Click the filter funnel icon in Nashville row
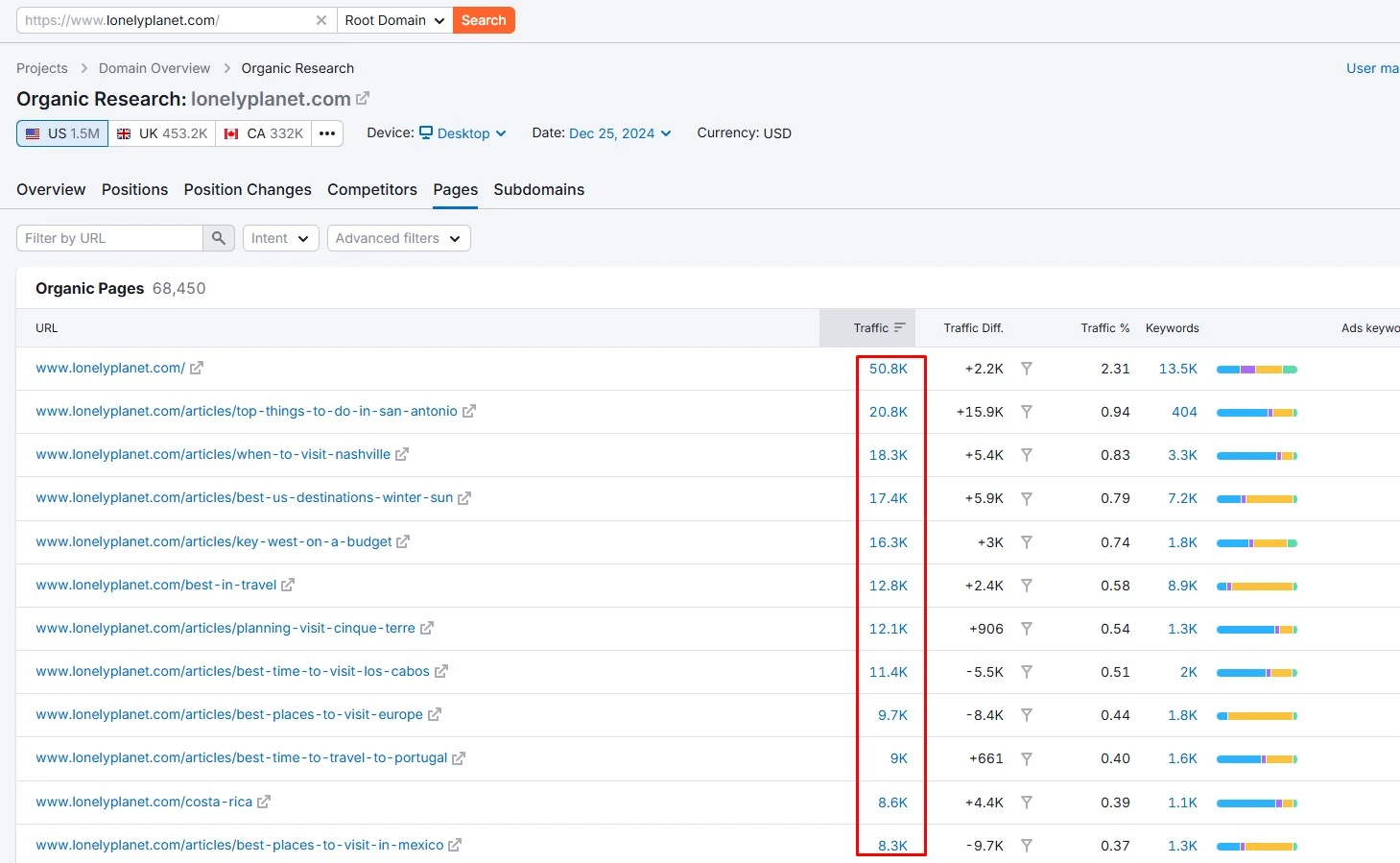Image resolution: width=1400 pixels, height=863 pixels. 1026,455
